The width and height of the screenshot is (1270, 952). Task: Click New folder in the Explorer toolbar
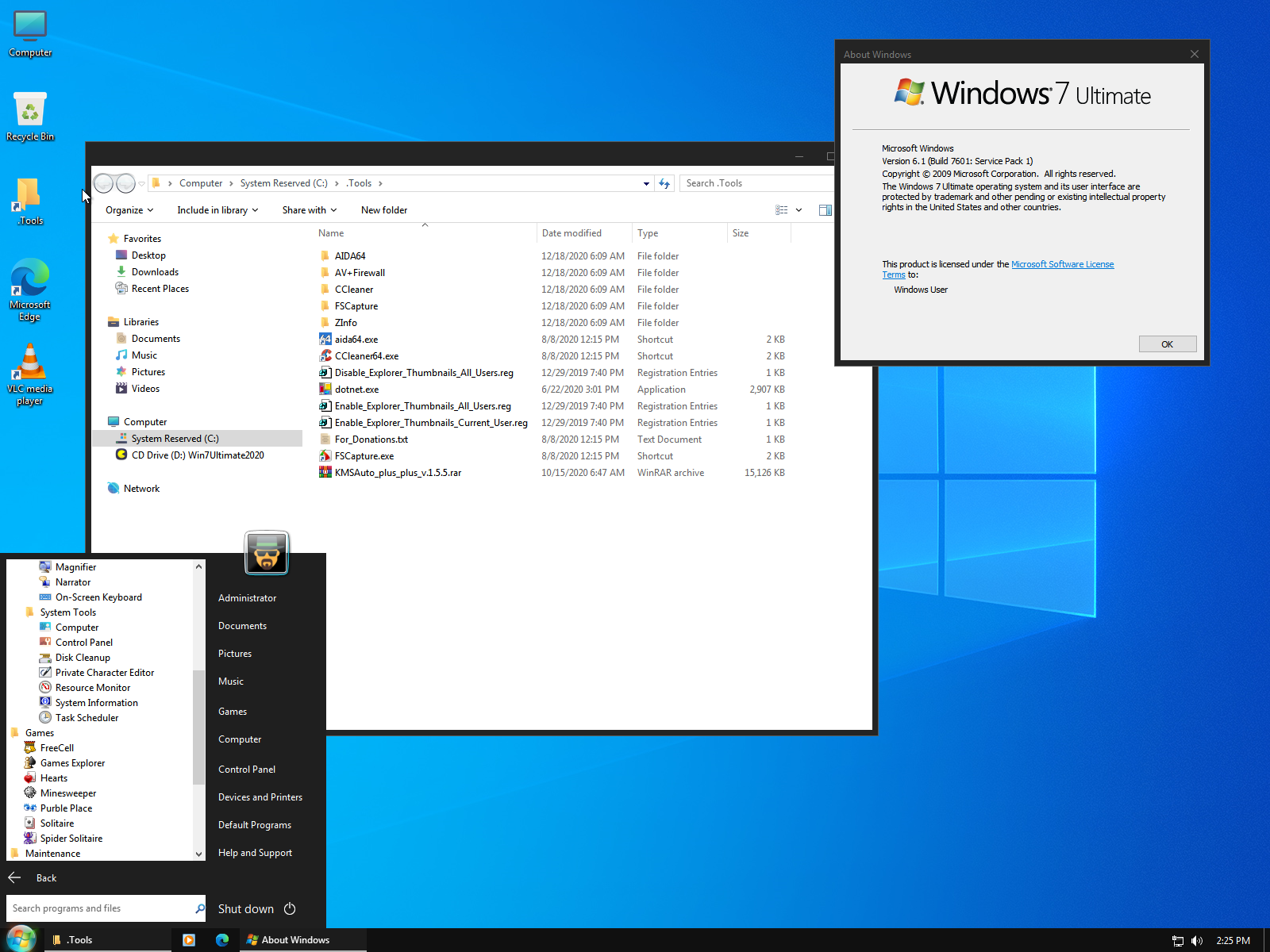(x=383, y=209)
